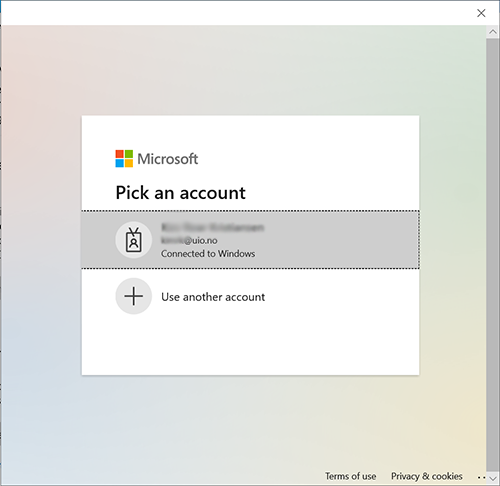This screenshot has height=486, width=500.
Task: Open the Privacy & cookies link
Action: [427, 476]
